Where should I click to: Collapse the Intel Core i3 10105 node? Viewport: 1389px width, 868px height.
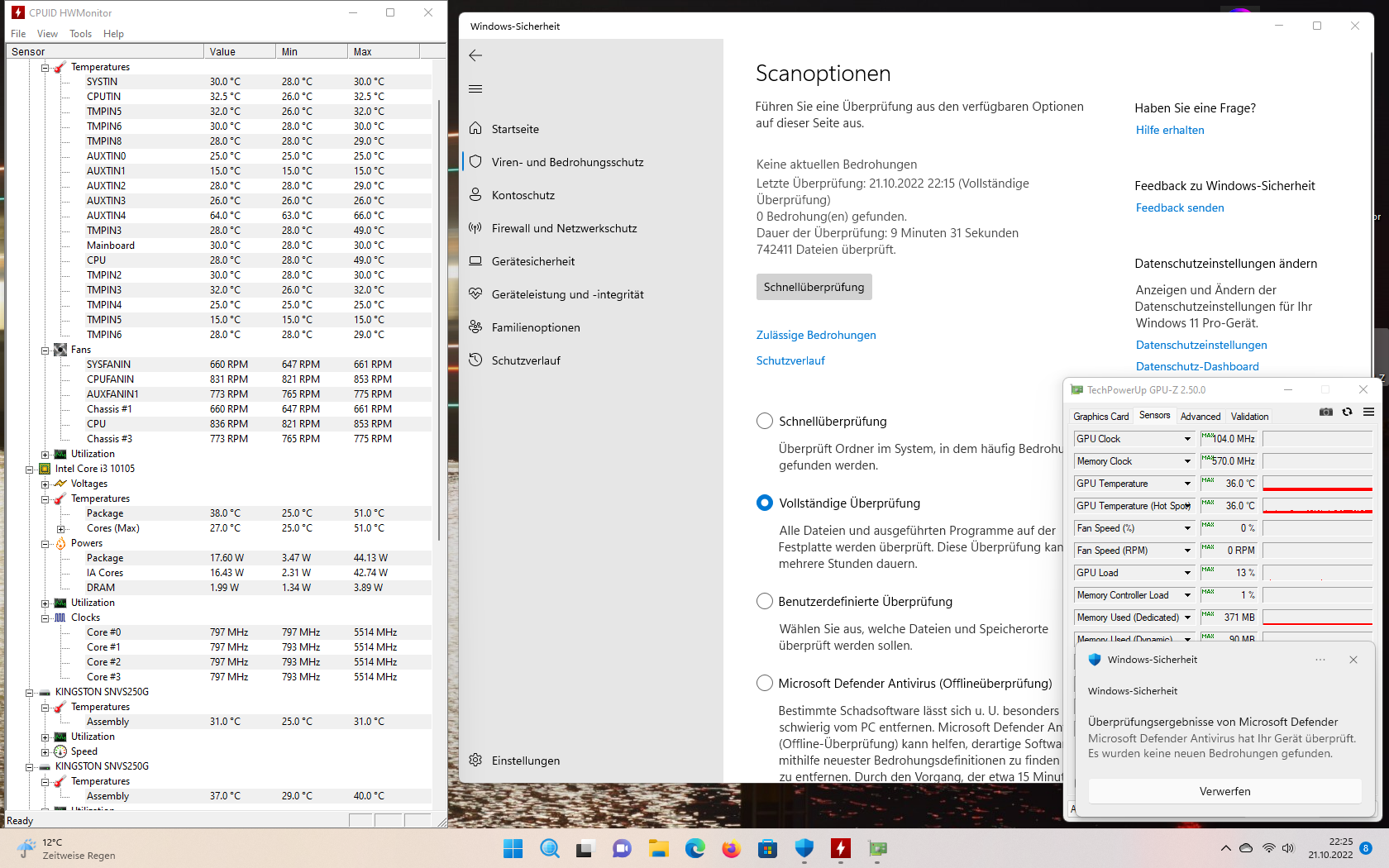pyautogui.click(x=31, y=469)
